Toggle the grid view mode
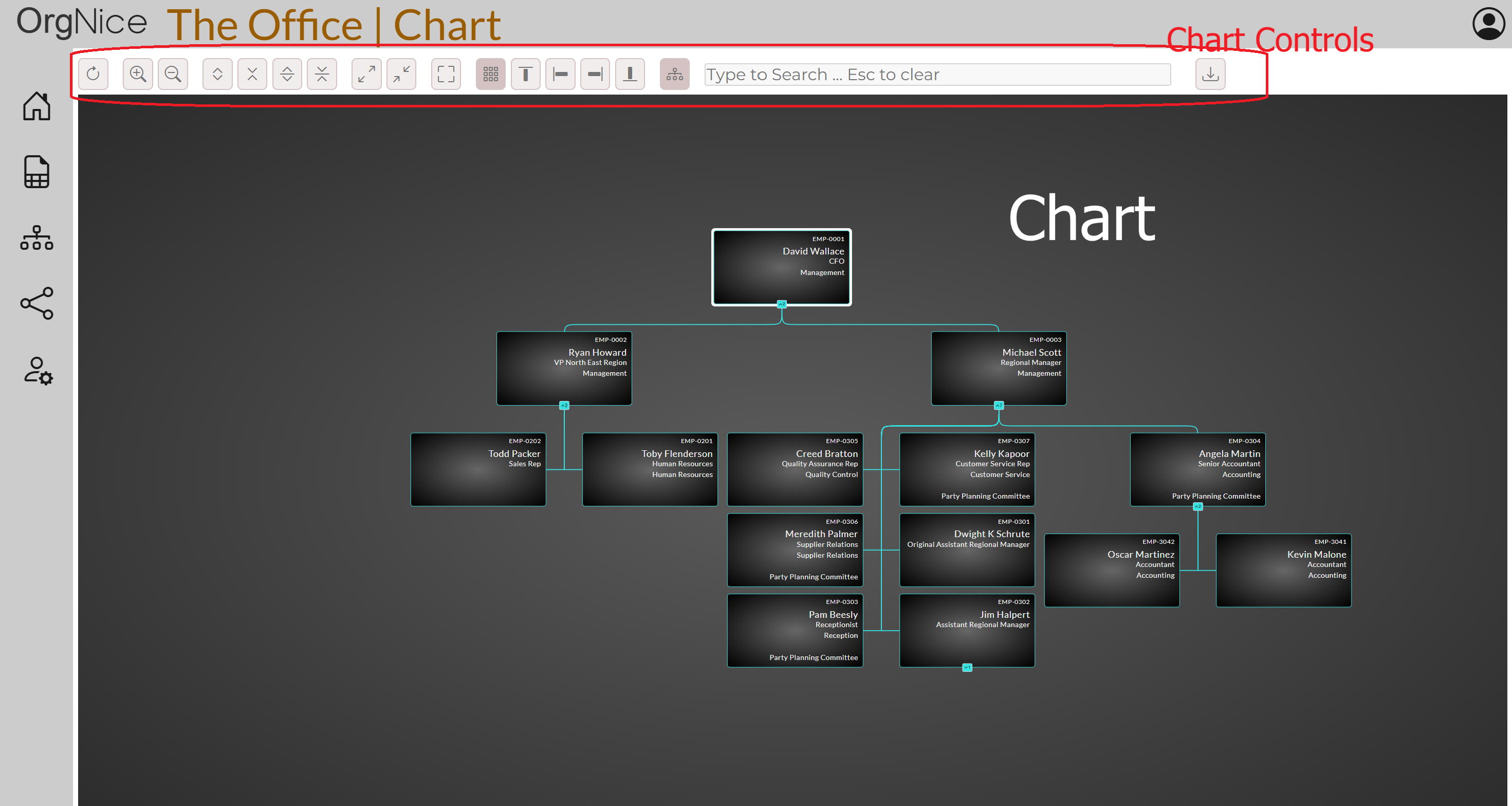 pyautogui.click(x=490, y=74)
